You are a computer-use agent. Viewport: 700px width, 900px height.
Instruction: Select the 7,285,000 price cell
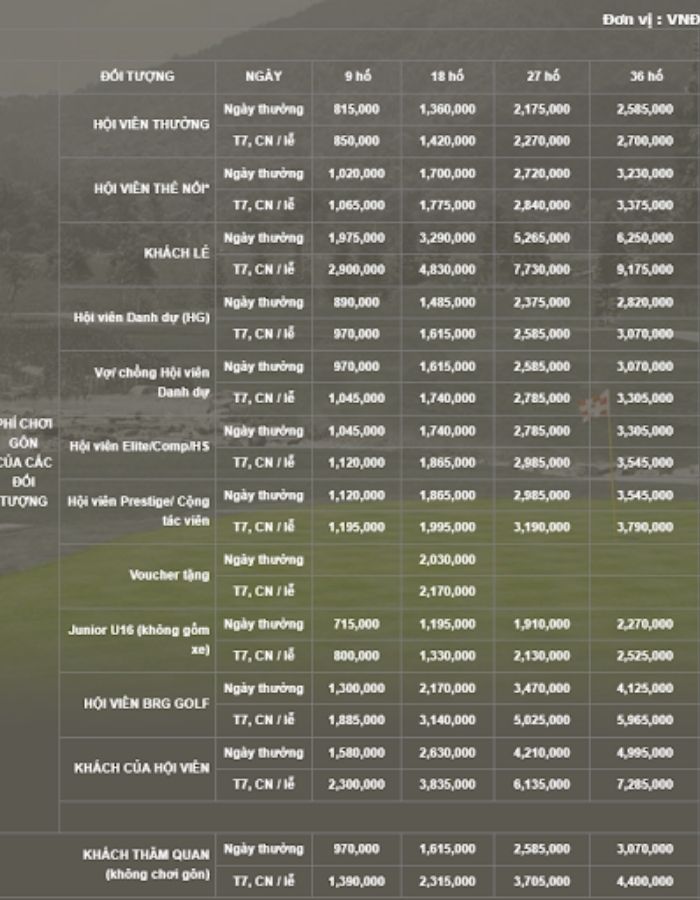point(645,784)
